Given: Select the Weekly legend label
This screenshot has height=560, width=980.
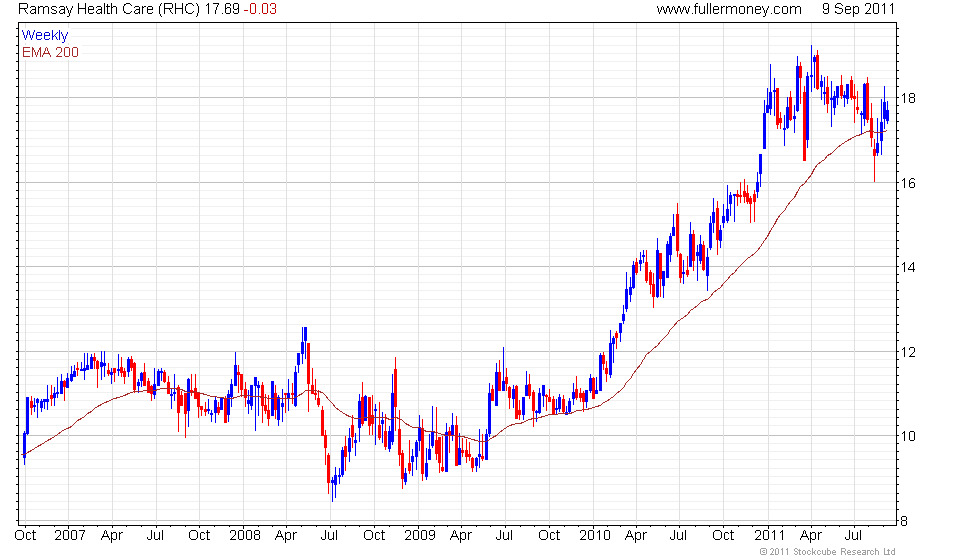Looking at the screenshot, I should pos(44,36).
